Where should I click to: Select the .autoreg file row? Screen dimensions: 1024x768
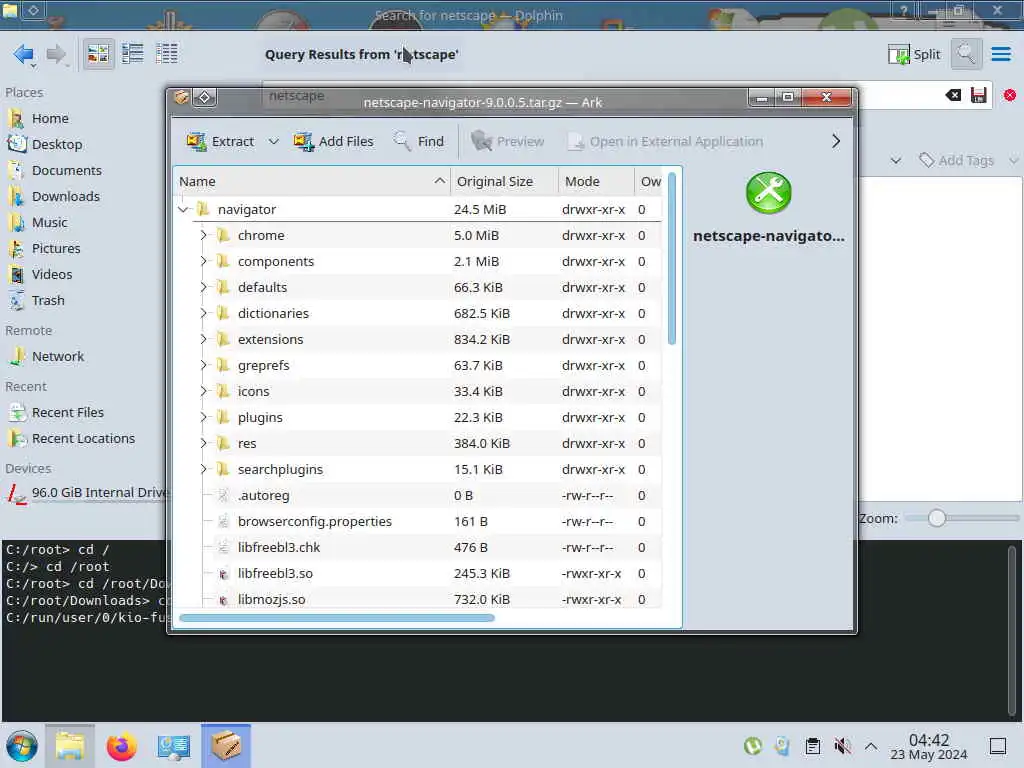418,496
